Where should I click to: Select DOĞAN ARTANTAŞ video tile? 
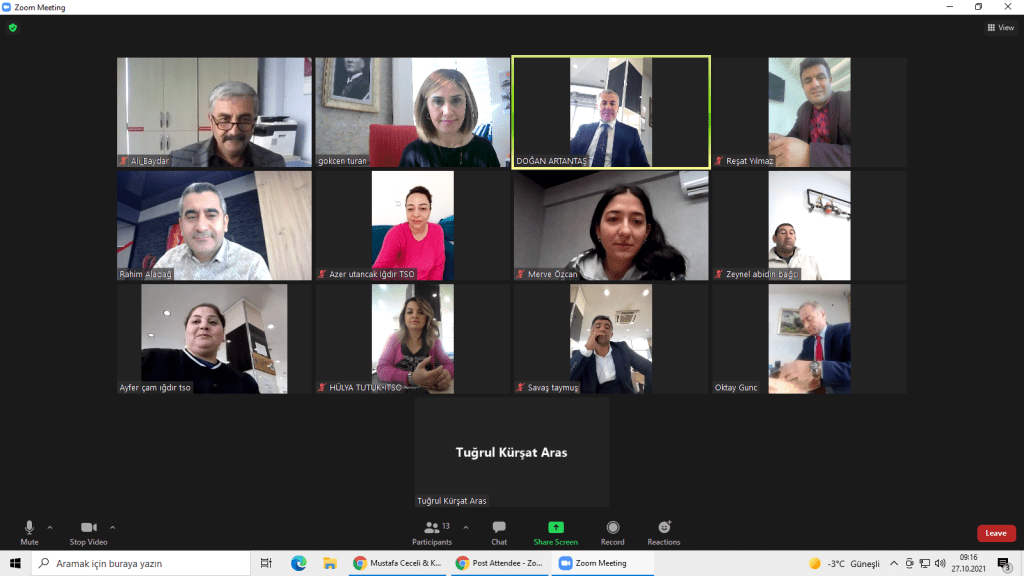coord(610,111)
